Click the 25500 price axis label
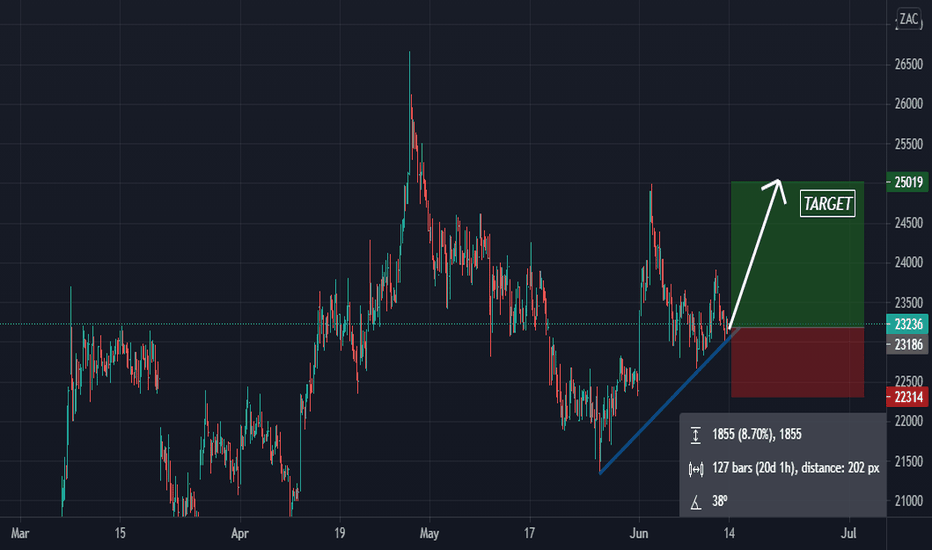Screen dimensions: 932x550 point(909,144)
